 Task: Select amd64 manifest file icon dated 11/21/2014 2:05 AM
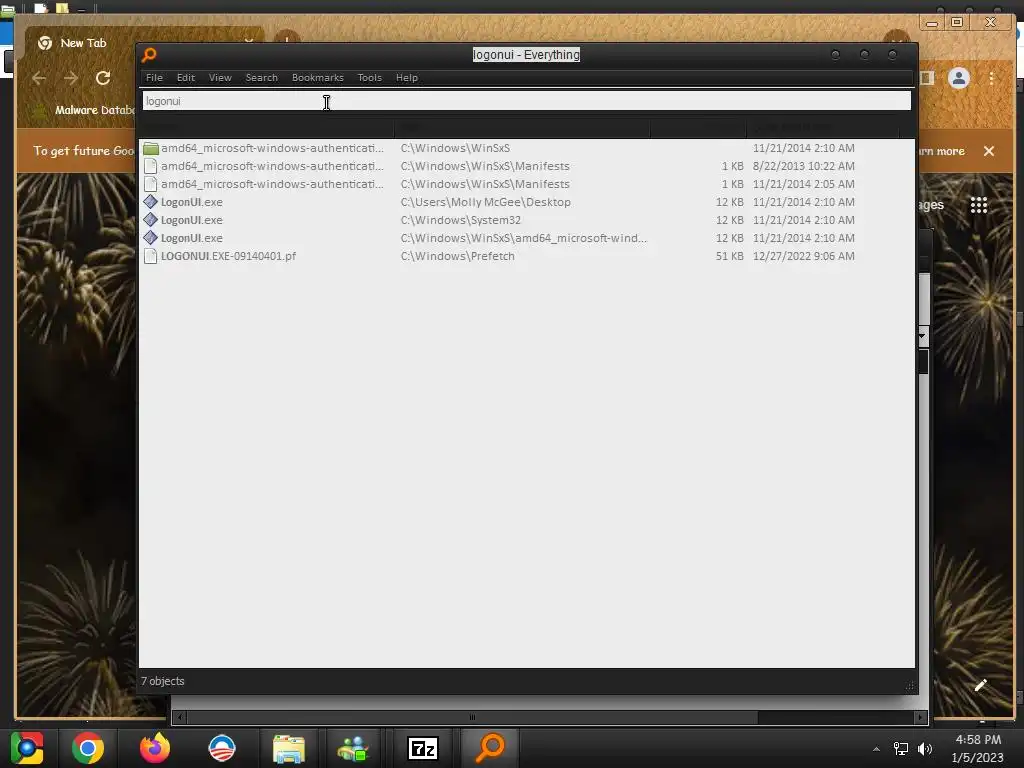(x=150, y=184)
